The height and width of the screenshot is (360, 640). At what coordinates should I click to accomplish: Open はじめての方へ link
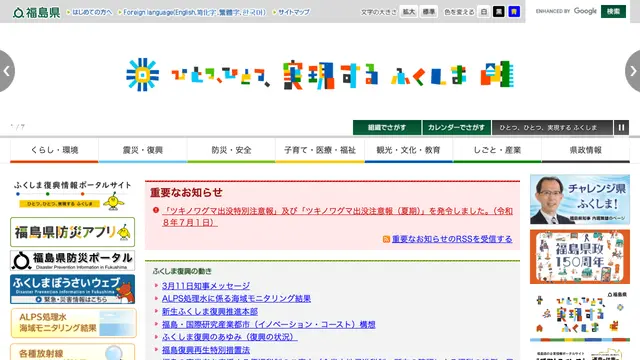click(92, 12)
